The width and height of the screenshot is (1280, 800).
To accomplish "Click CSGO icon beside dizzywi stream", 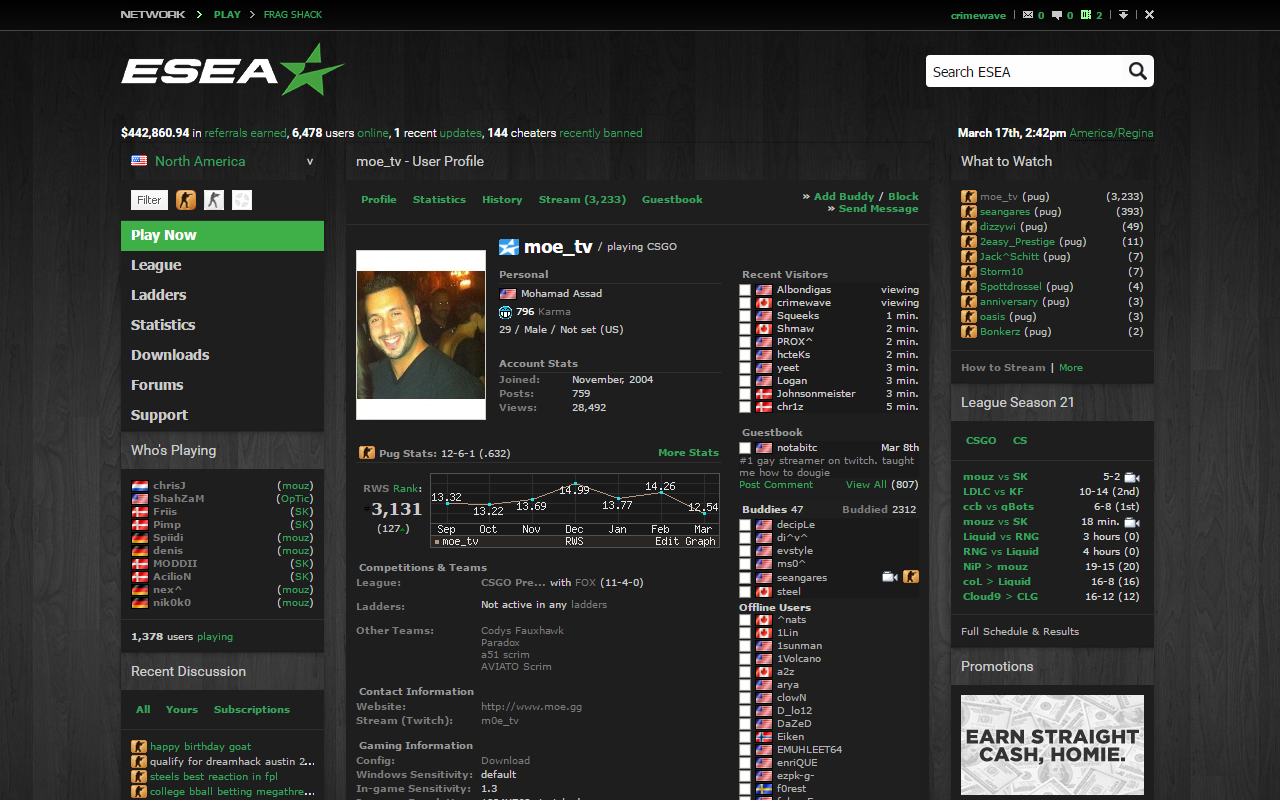I will (x=969, y=227).
